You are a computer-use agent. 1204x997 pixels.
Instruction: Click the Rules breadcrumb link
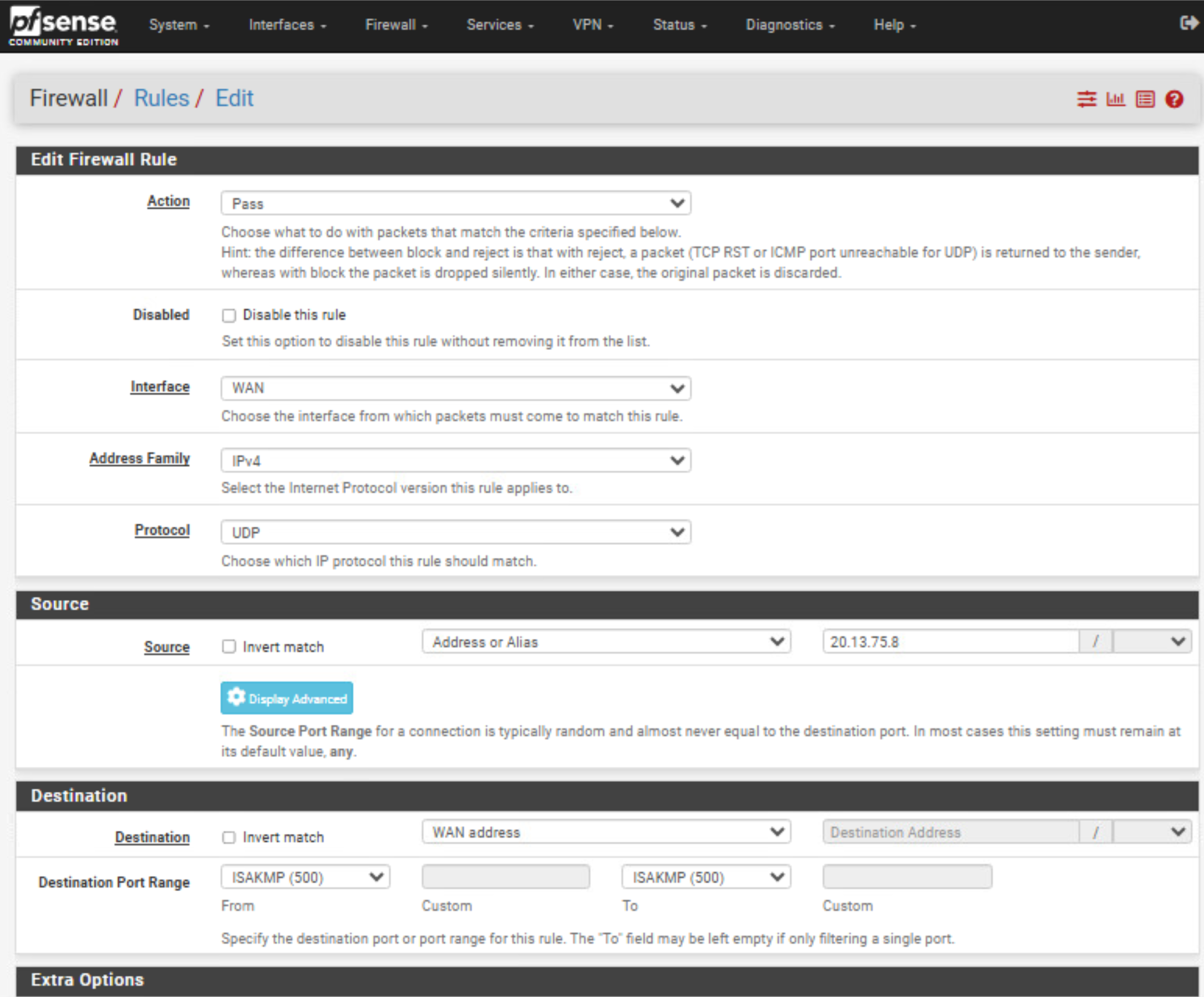click(x=161, y=98)
